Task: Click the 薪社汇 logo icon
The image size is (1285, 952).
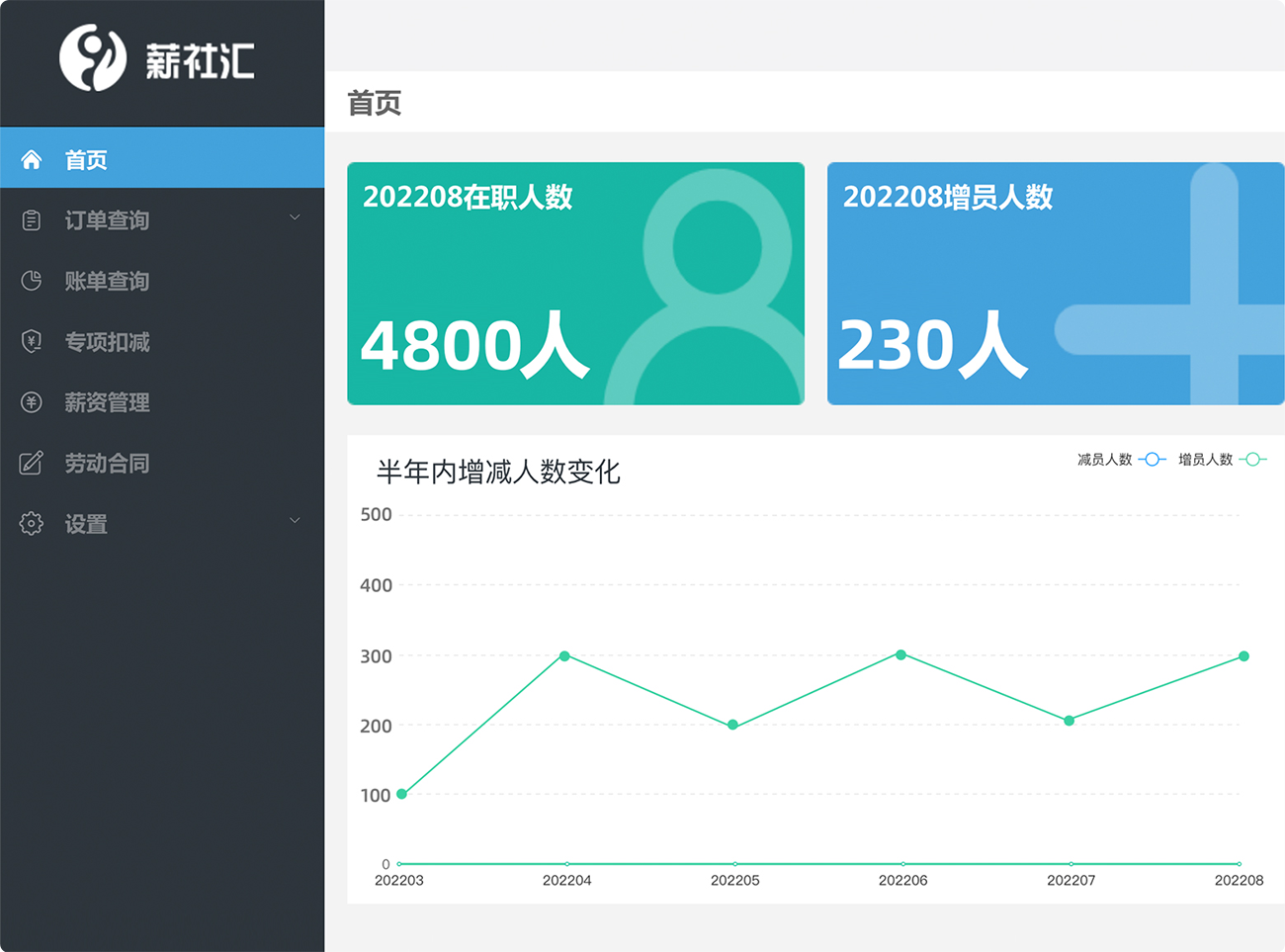Action: tap(93, 57)
